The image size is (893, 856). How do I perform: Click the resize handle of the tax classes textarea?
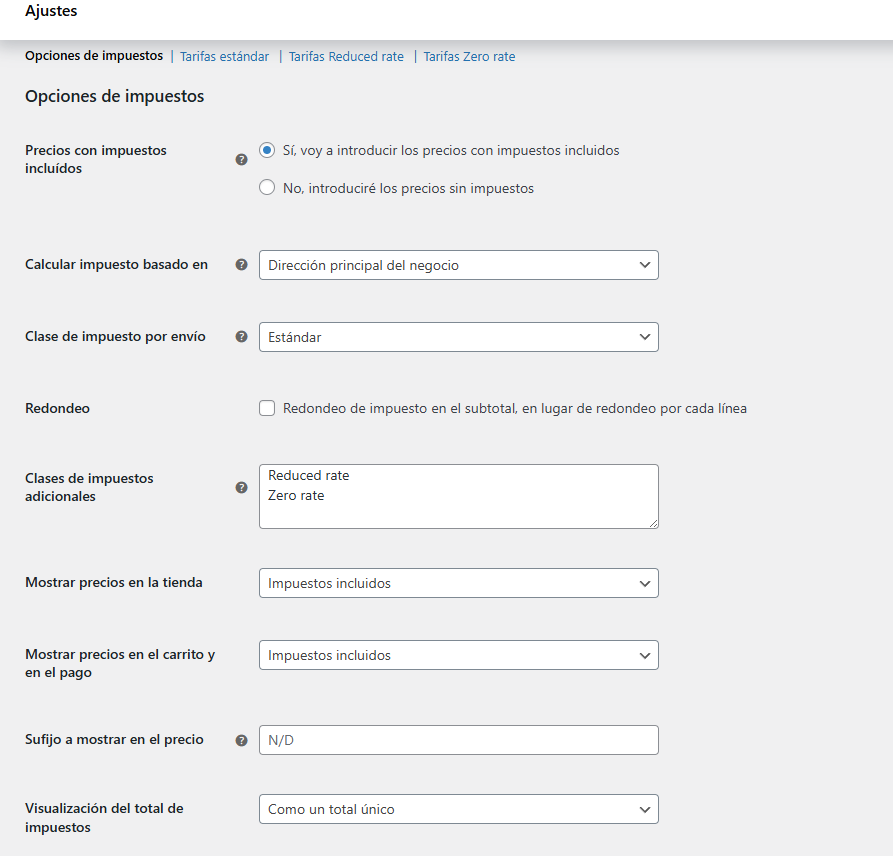tap(653, 522)
